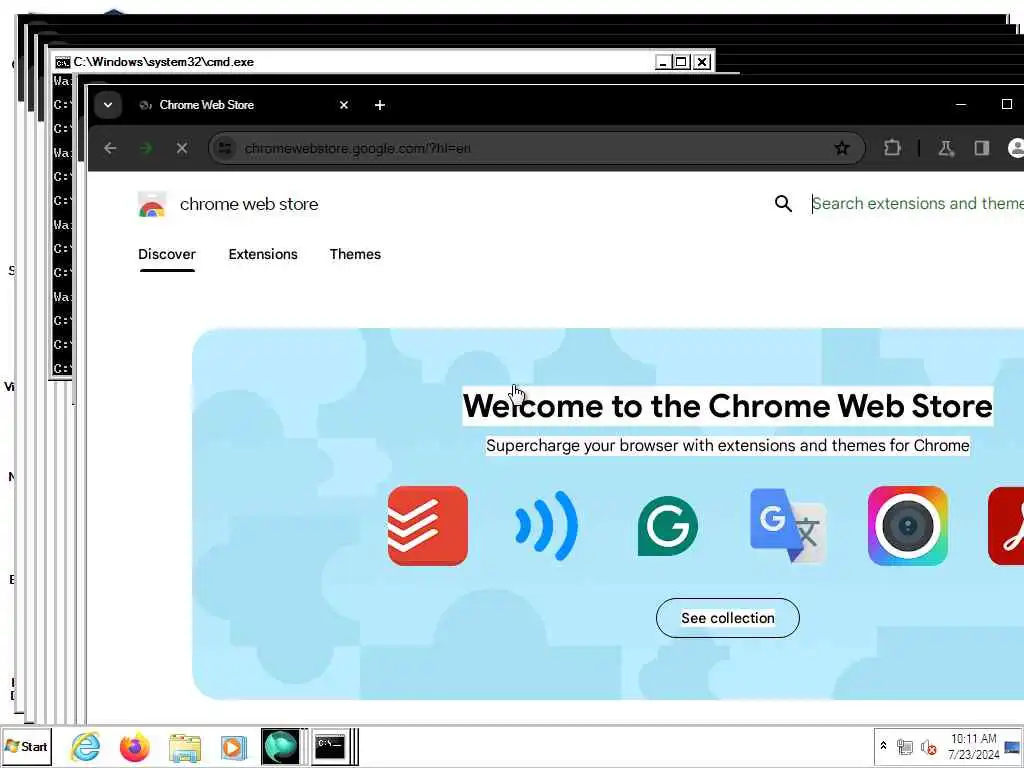Minimize the cmd.exe window
This screenshot has width=1024, height=768.
tap(664, 62)
